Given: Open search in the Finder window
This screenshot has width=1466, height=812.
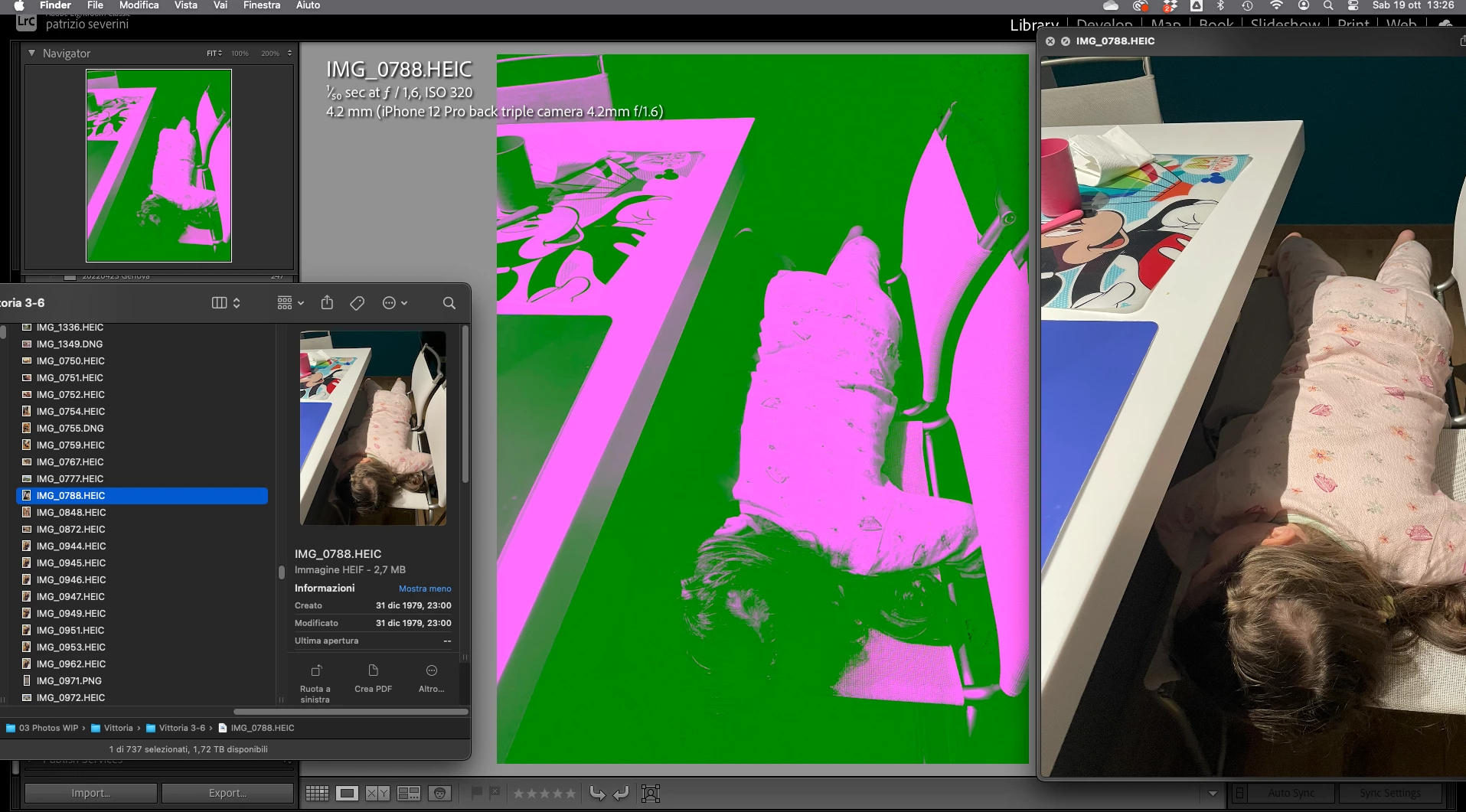Looking at the screenshot, I should pyautogui.click(x=449, y=303).
